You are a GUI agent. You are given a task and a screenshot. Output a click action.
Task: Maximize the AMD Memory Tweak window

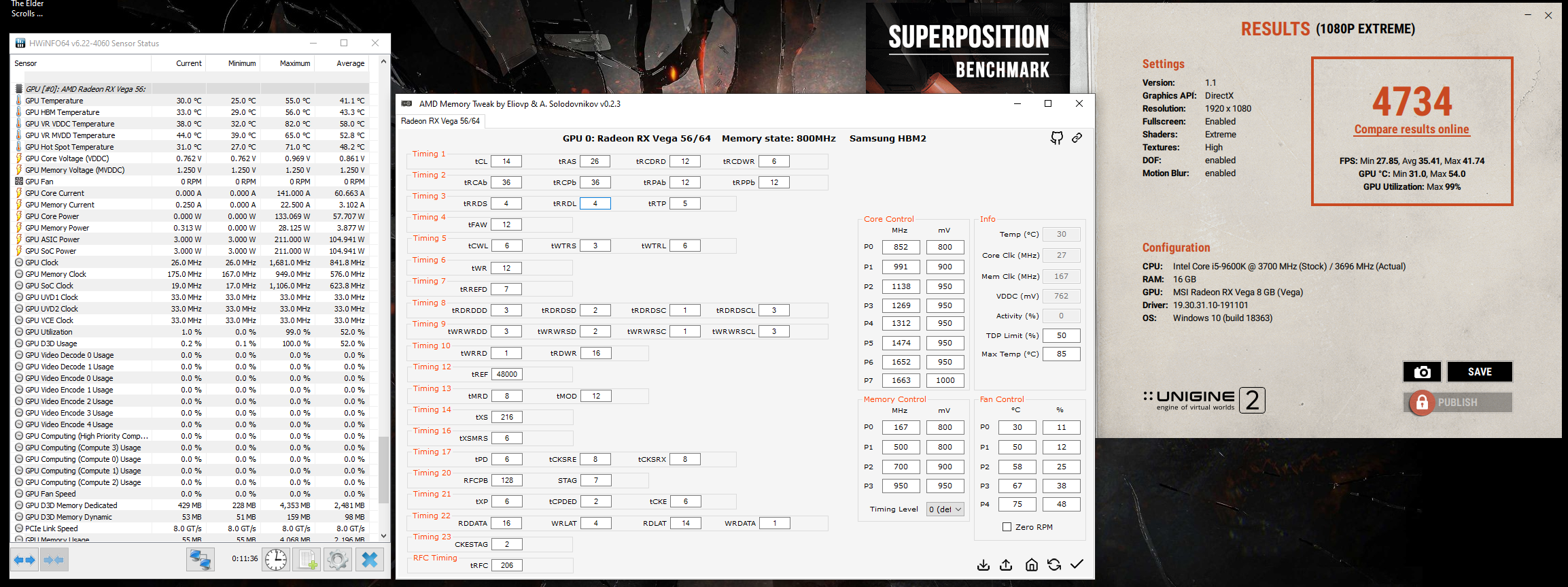point(1048,103)
